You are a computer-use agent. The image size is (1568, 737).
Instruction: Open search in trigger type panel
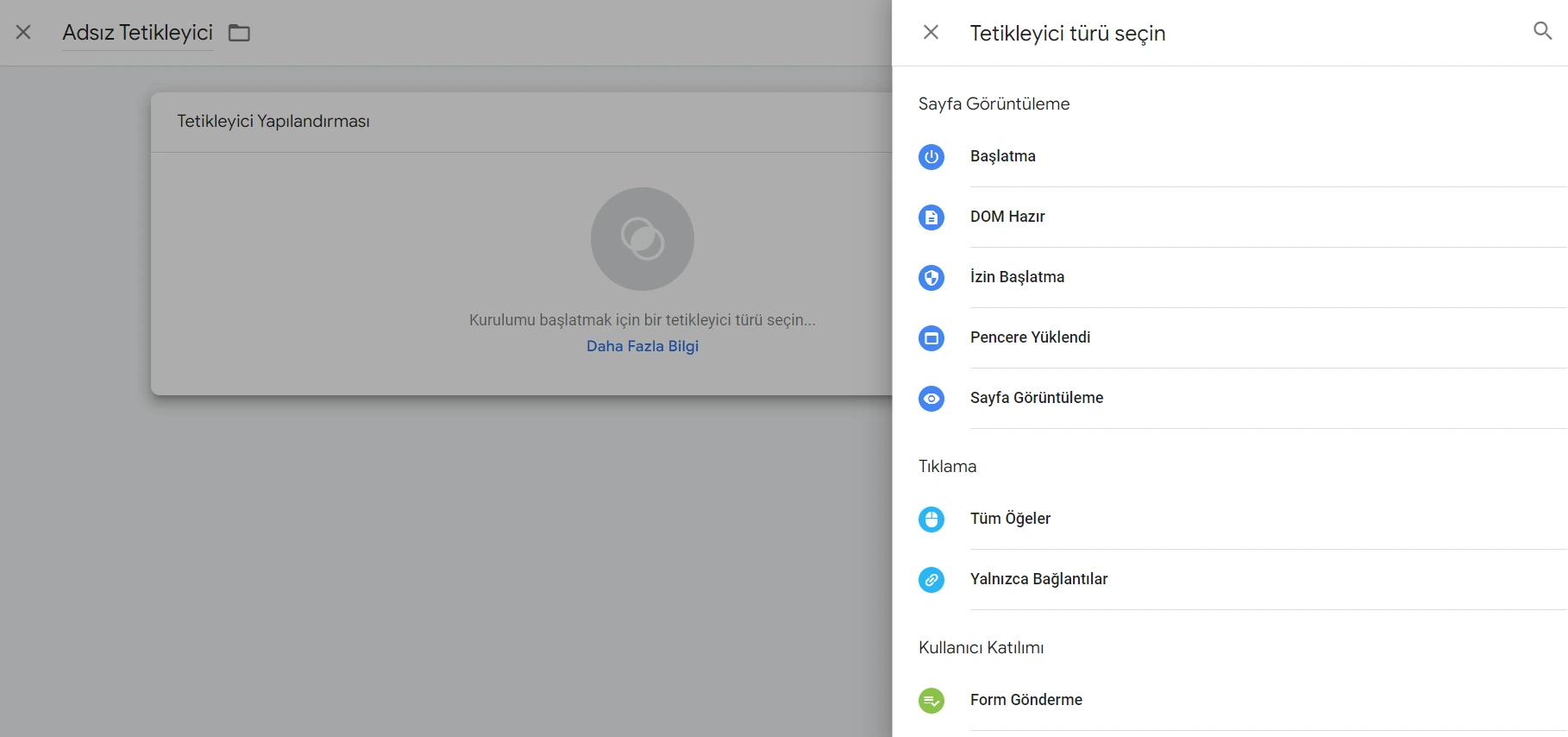click(1542, 32)
